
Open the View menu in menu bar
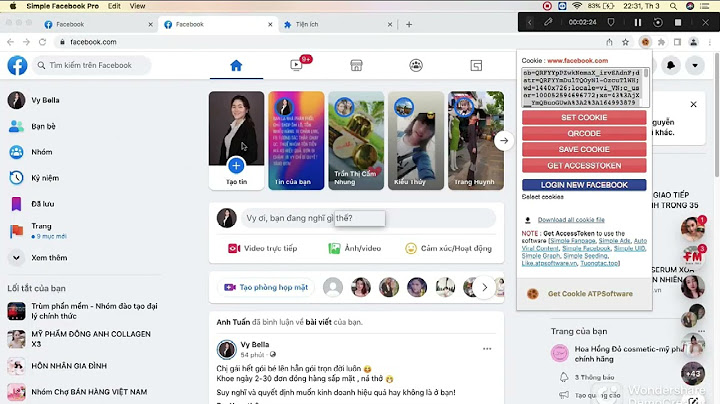point(137,6)
